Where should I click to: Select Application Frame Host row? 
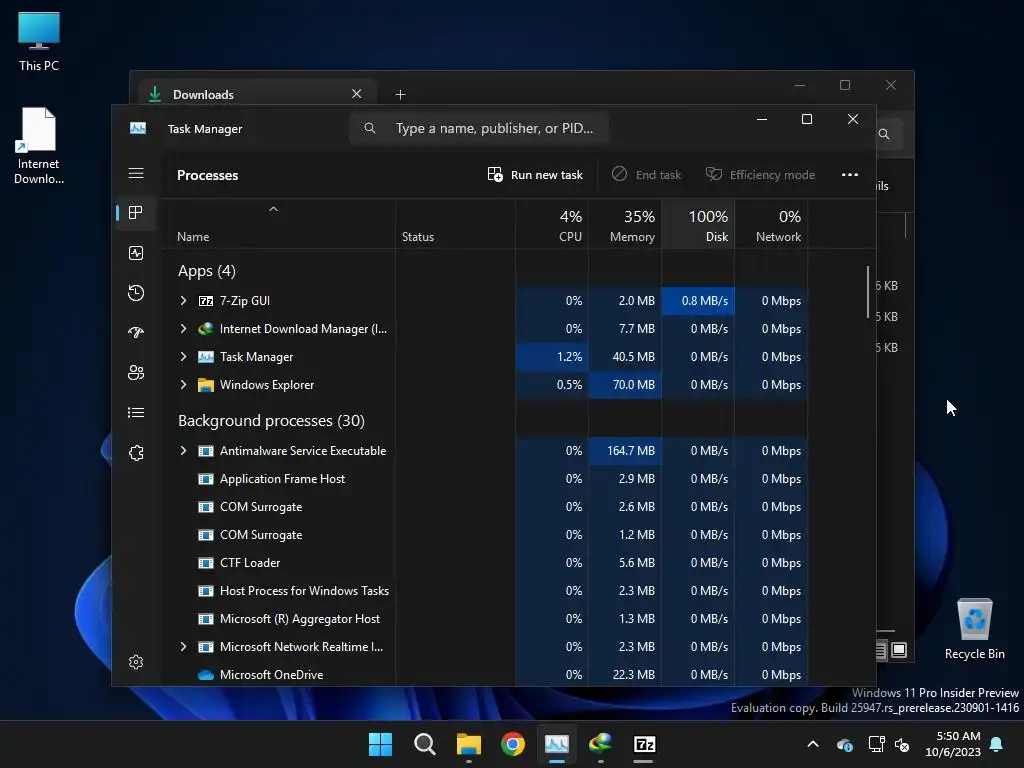click(485, 479)
